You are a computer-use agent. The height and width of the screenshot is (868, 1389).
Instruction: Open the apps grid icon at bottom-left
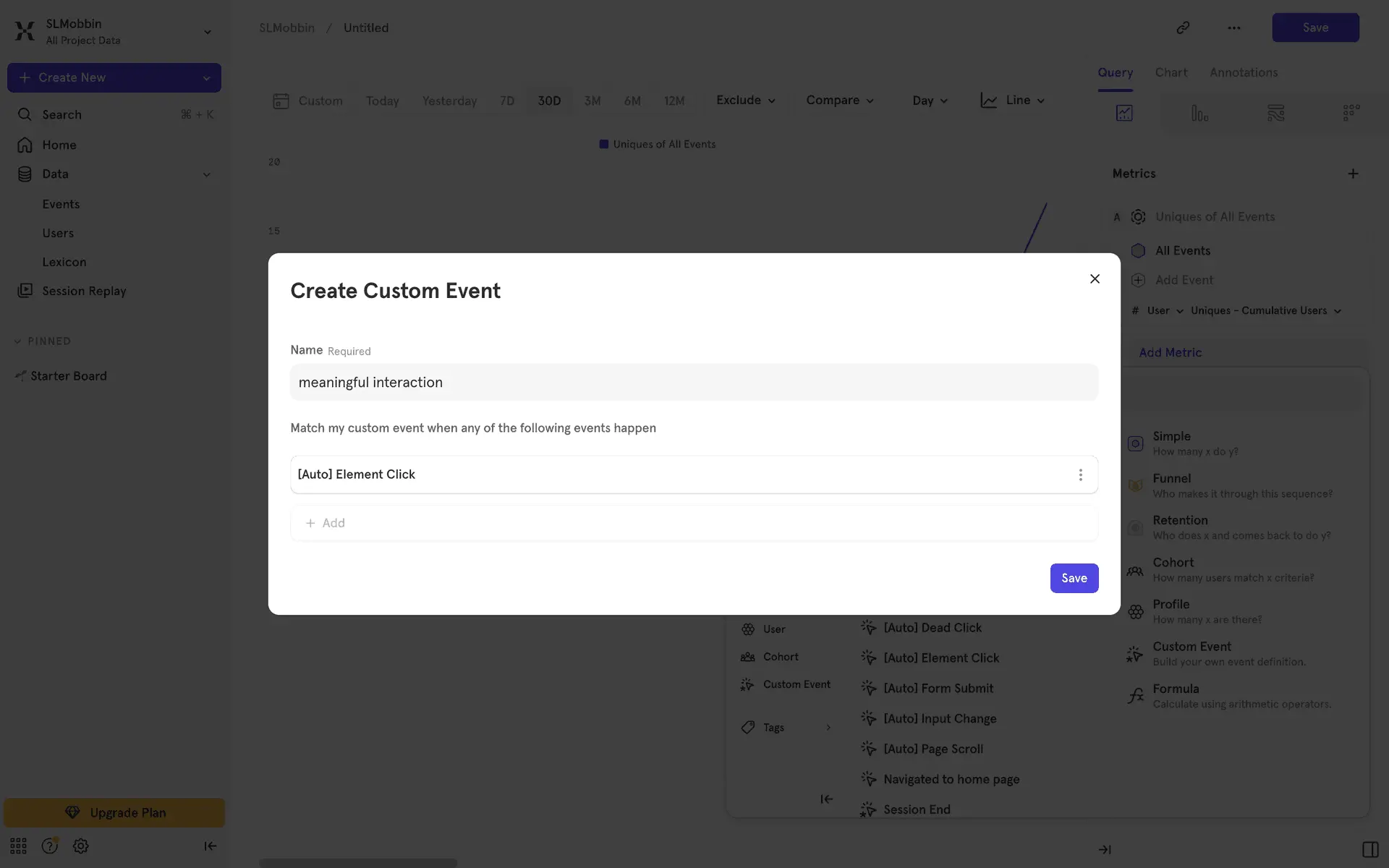18,846
